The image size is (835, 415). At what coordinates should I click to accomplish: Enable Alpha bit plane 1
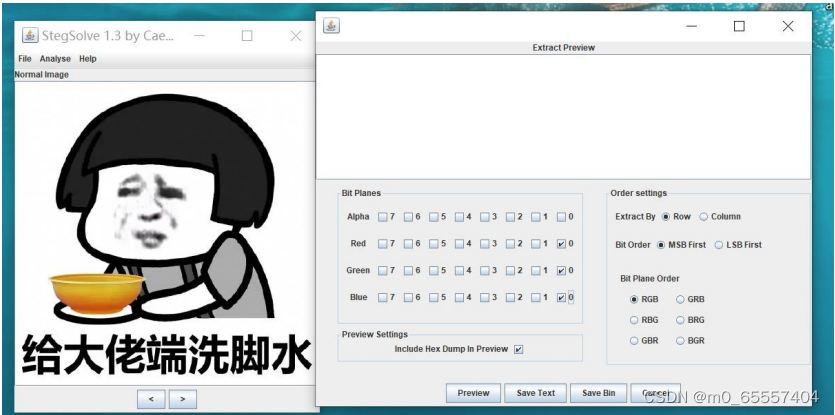[536, 217]
